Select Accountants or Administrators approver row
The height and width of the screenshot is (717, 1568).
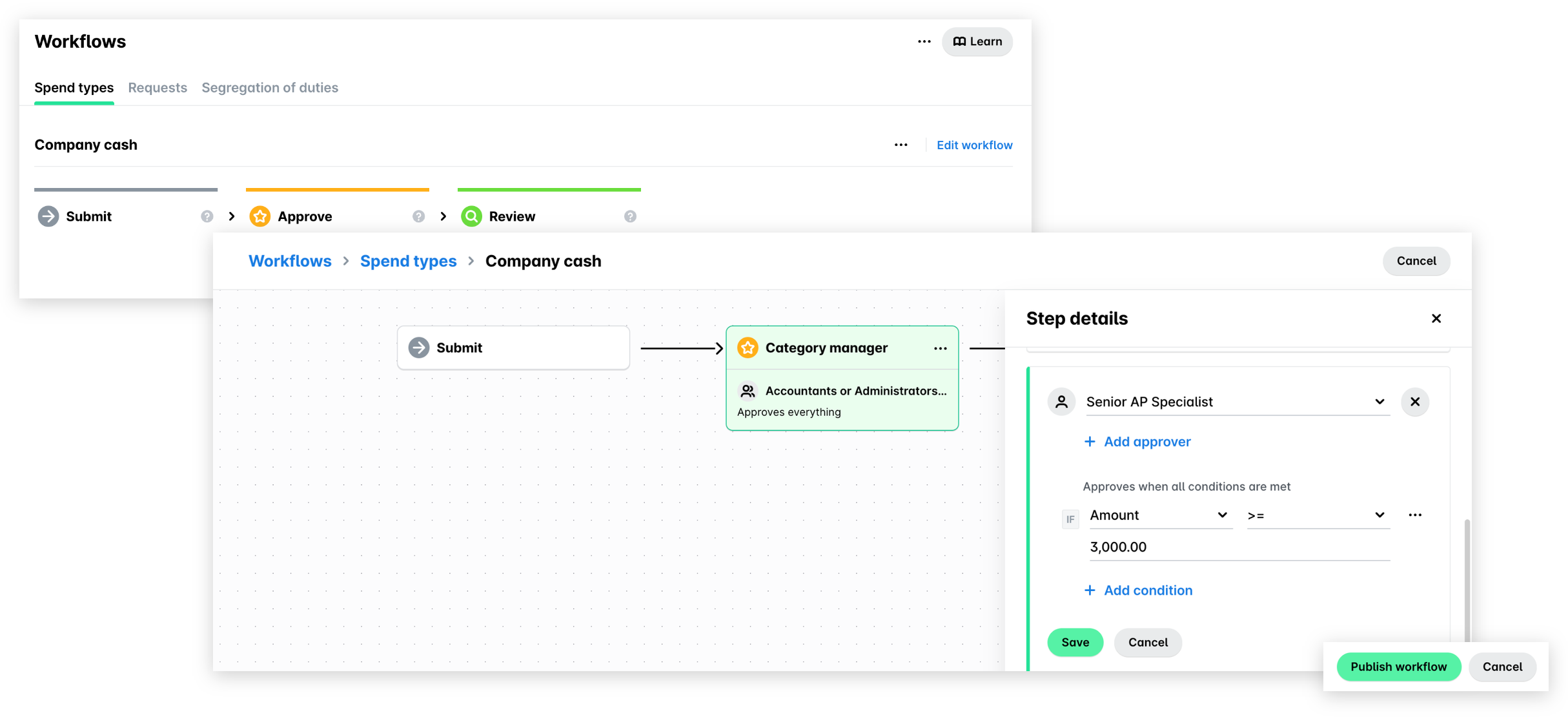tap(842, 391)
